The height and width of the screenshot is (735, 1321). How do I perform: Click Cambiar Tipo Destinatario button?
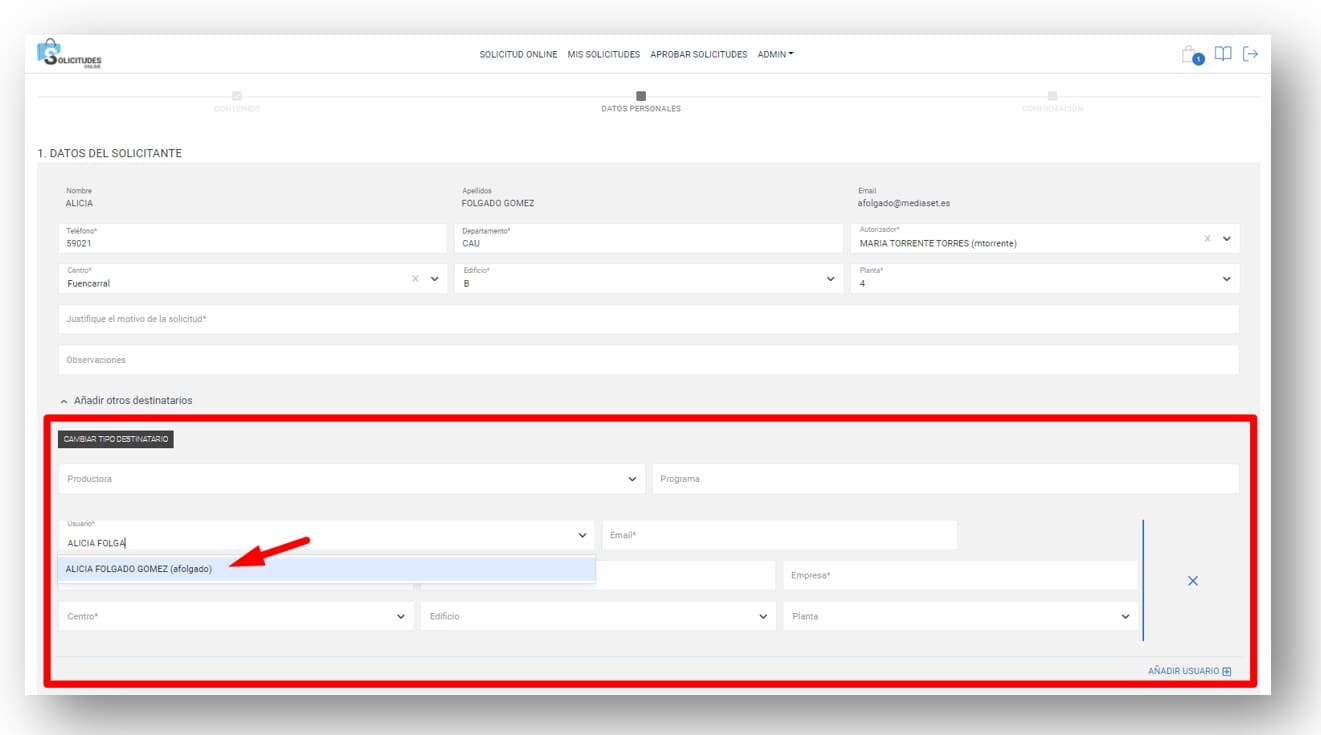tap(116, 439)
